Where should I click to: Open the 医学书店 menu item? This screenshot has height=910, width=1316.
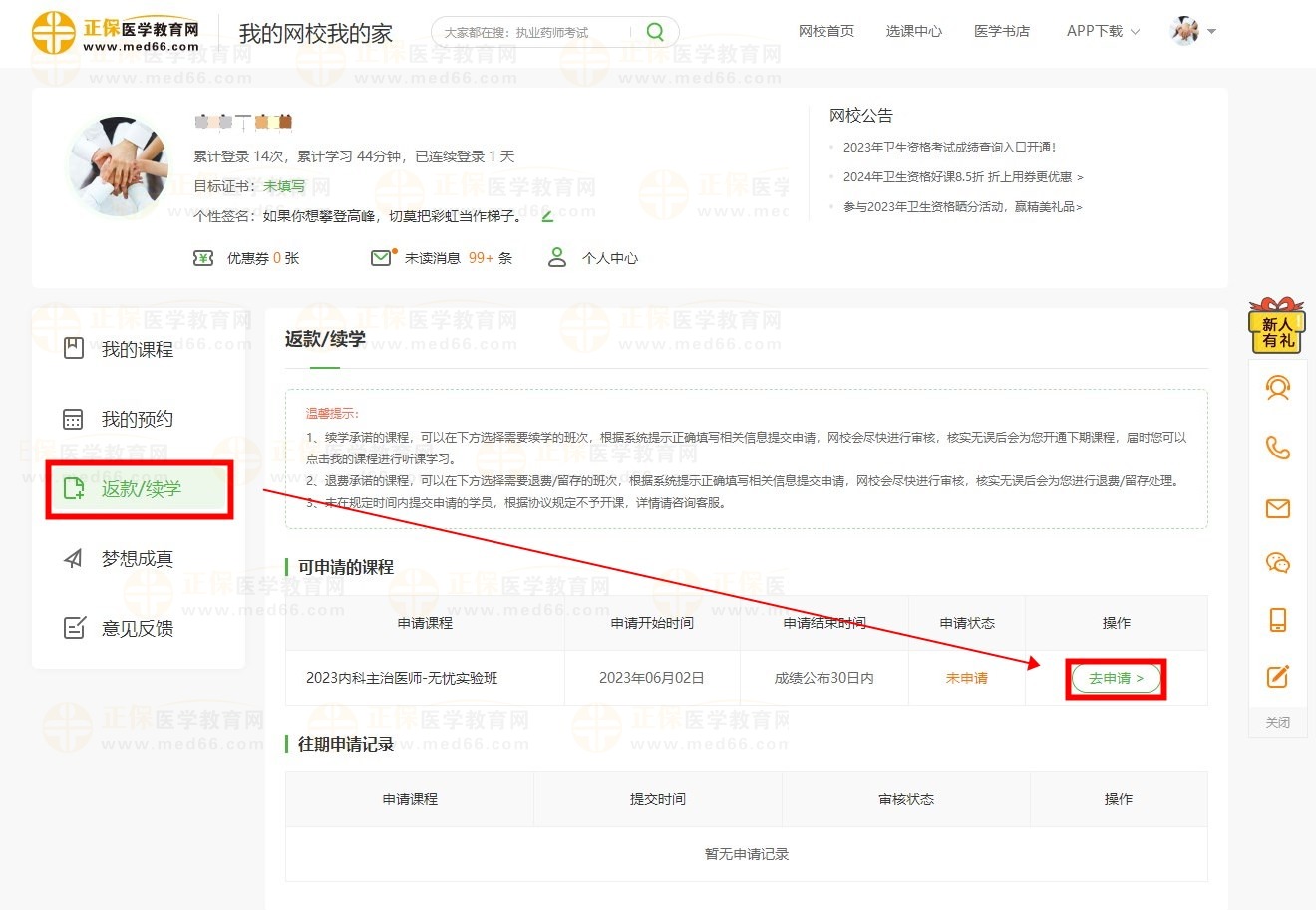(1002, 31)
